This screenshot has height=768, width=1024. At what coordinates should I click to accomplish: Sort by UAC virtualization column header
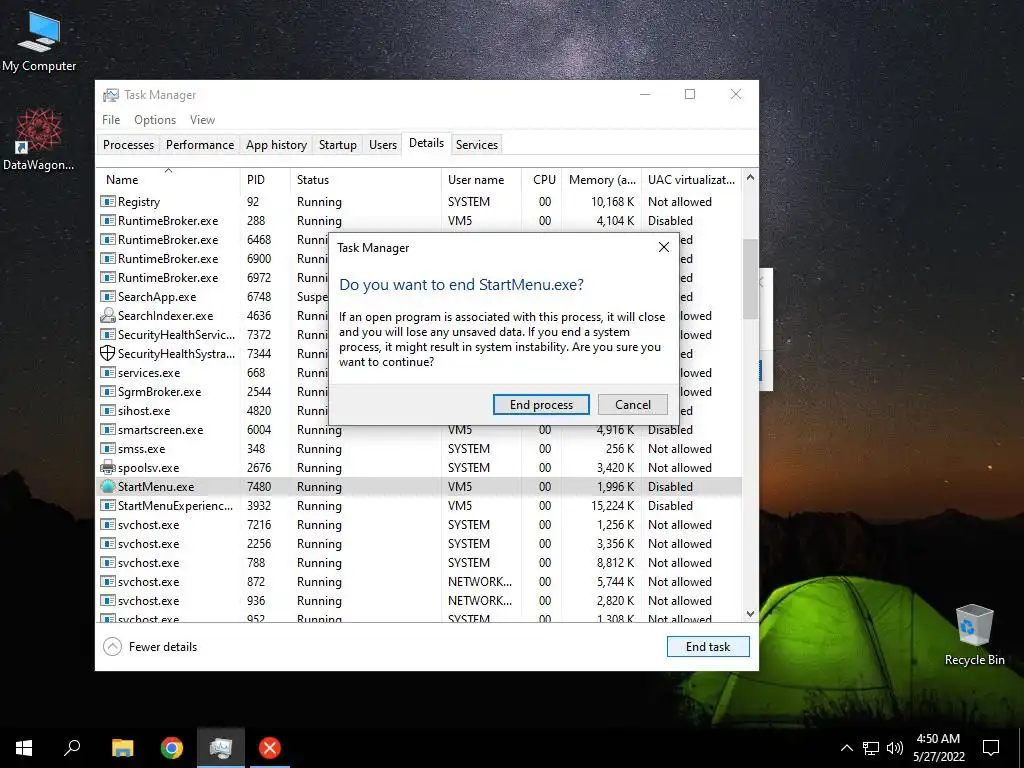[x=691, y=180]
